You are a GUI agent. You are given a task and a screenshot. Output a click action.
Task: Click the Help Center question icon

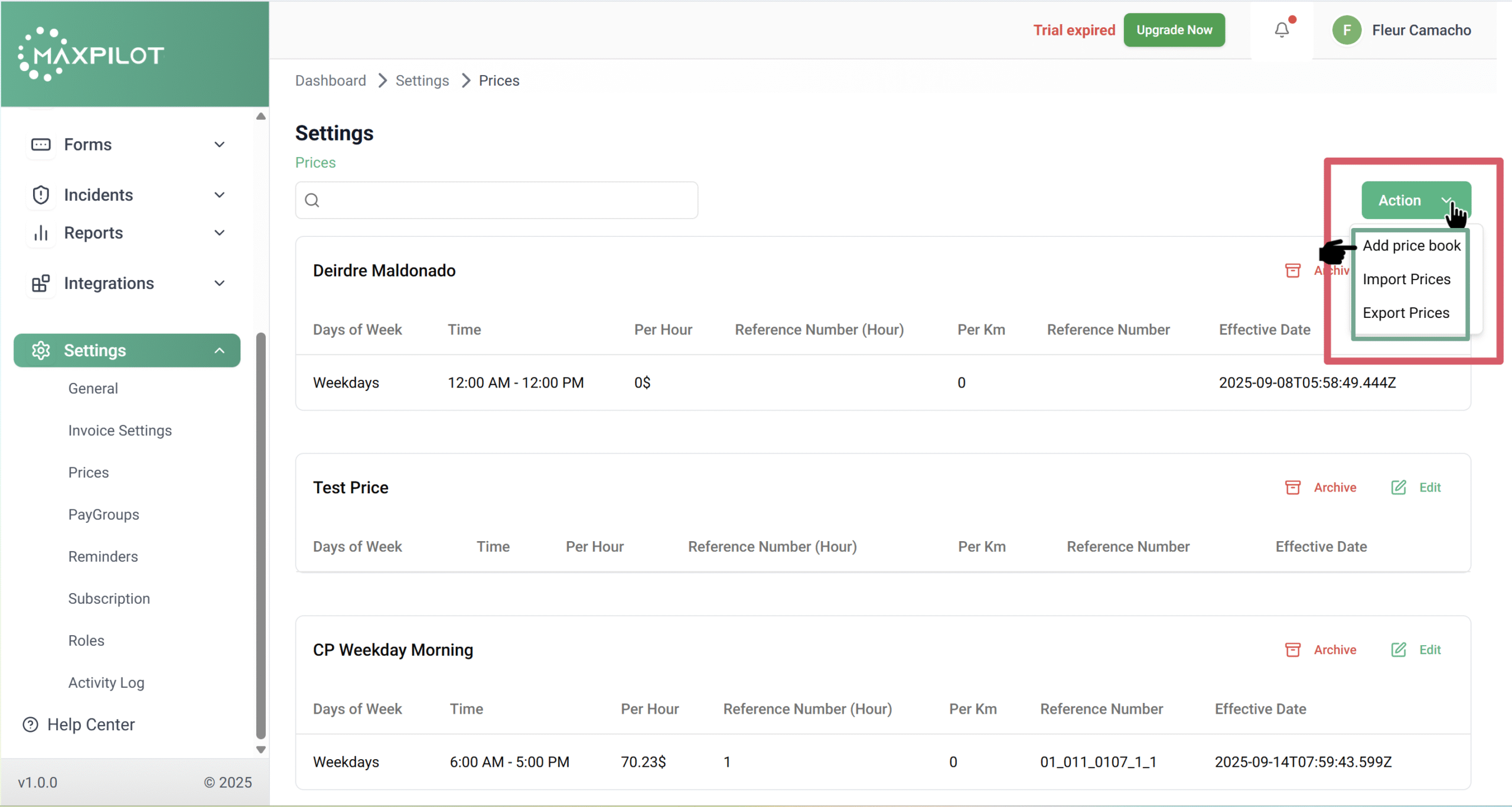[x=30, y=724]
